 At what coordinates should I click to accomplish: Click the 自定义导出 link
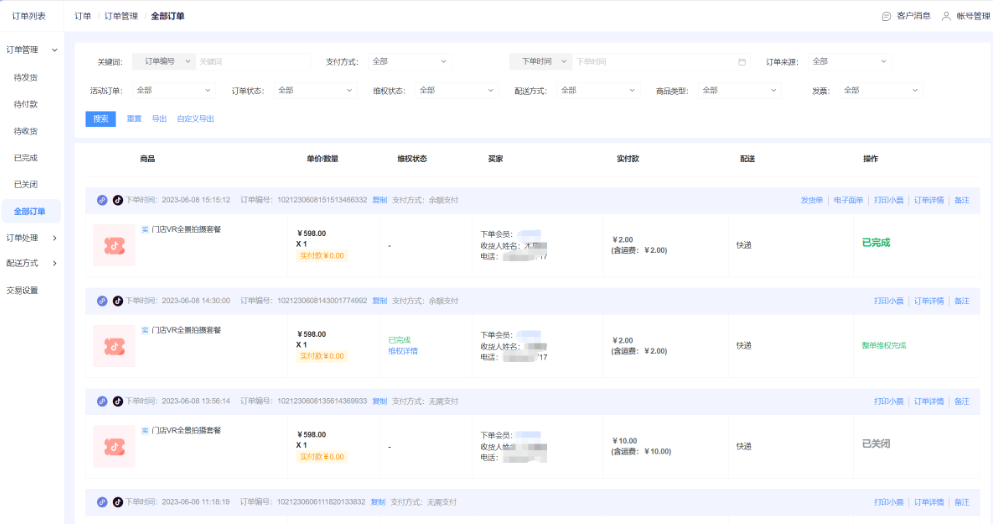coord(195,119)
